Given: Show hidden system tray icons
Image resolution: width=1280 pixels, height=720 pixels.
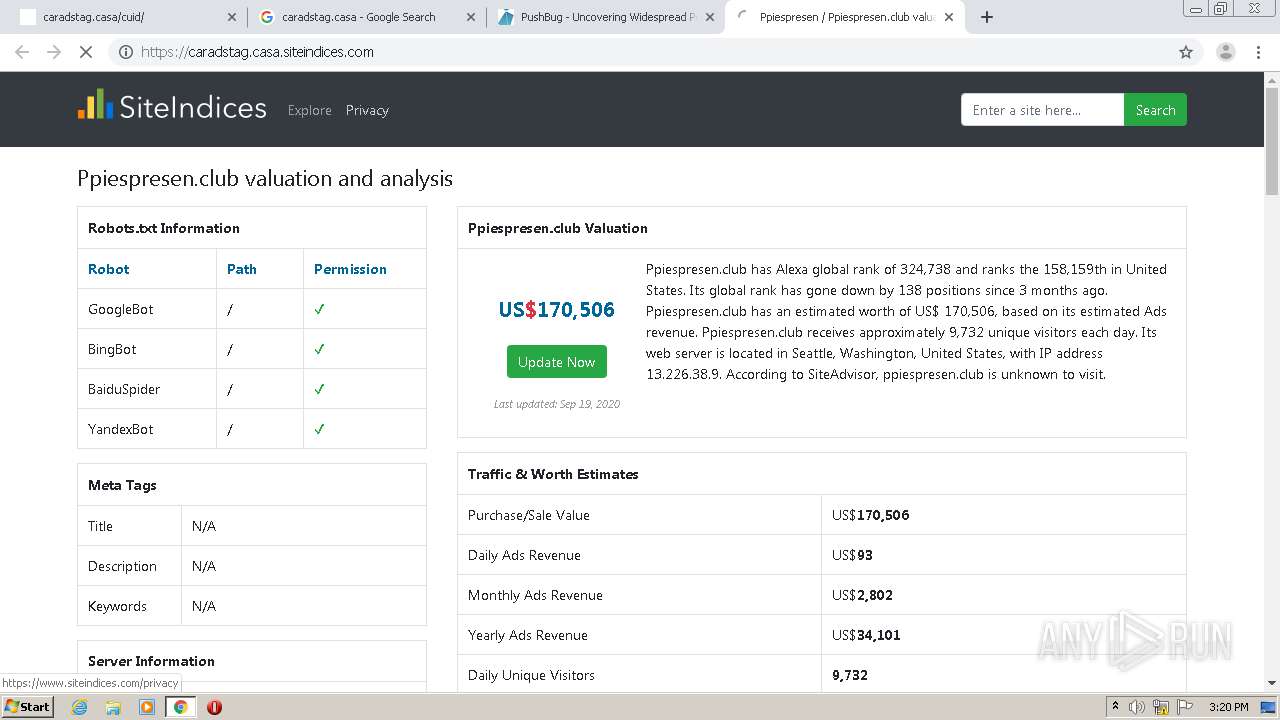Looking at the screenshot, I should pos(1115,707).
